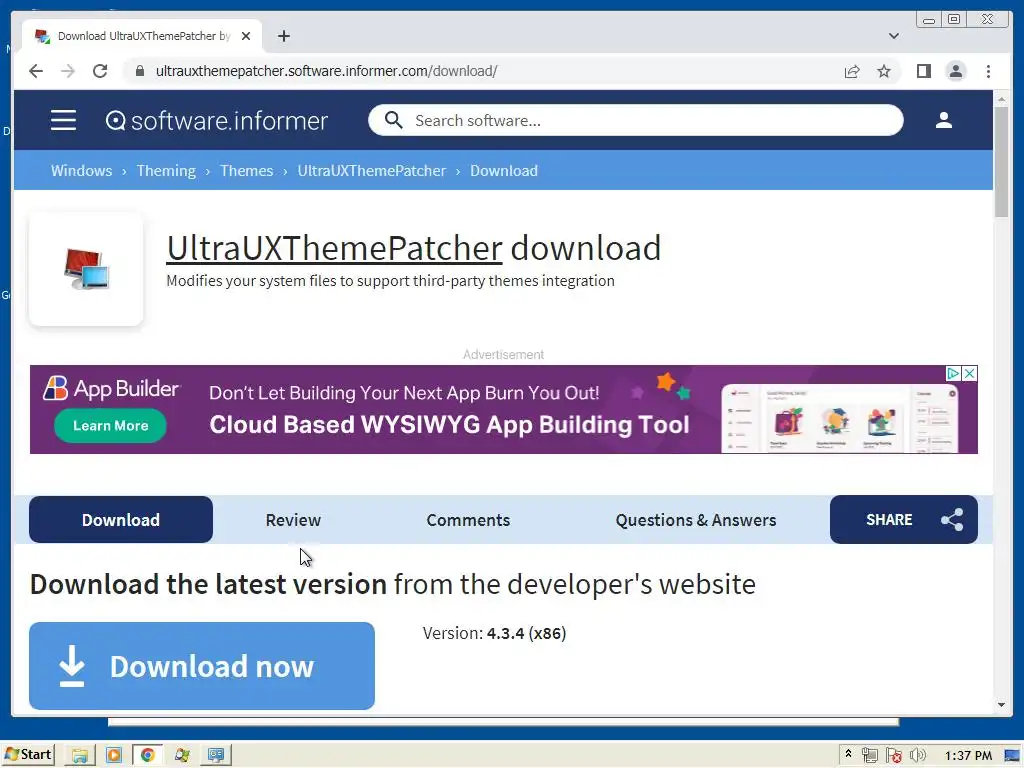Image resolution: width=1024 pixels, height=768 pixels.
Task: Close the UltraUXThemePatcher tab
Action: [246, 36]
